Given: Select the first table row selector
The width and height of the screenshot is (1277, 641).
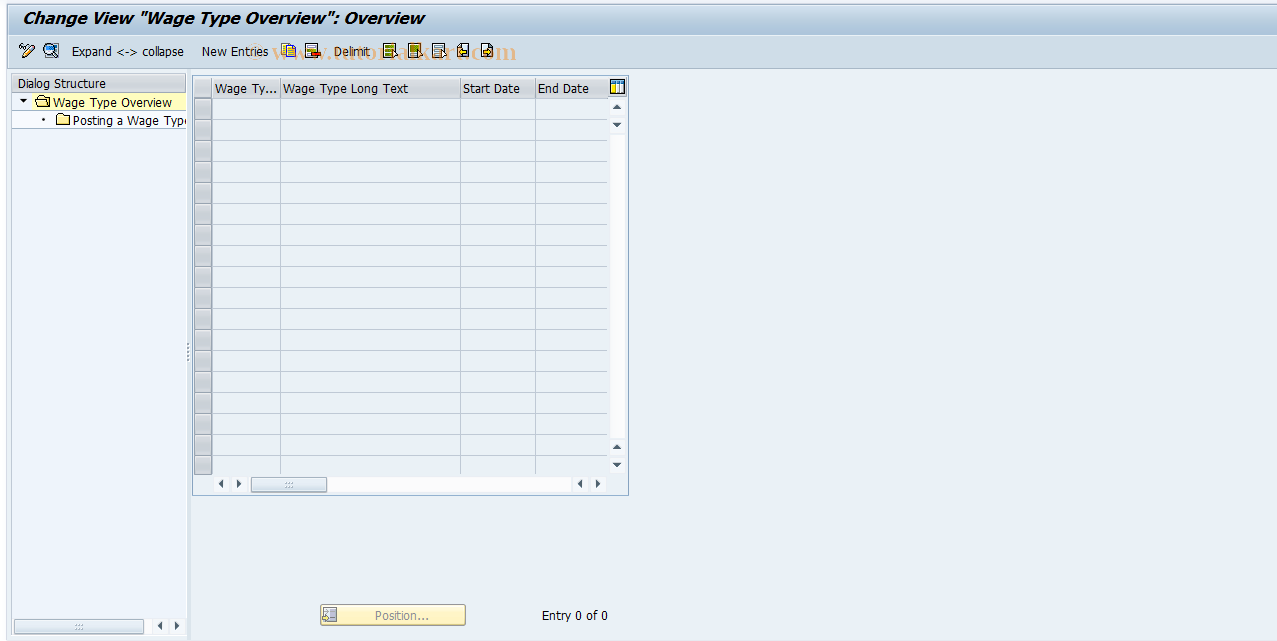Looking at the screenshot, I should point(203,109).
